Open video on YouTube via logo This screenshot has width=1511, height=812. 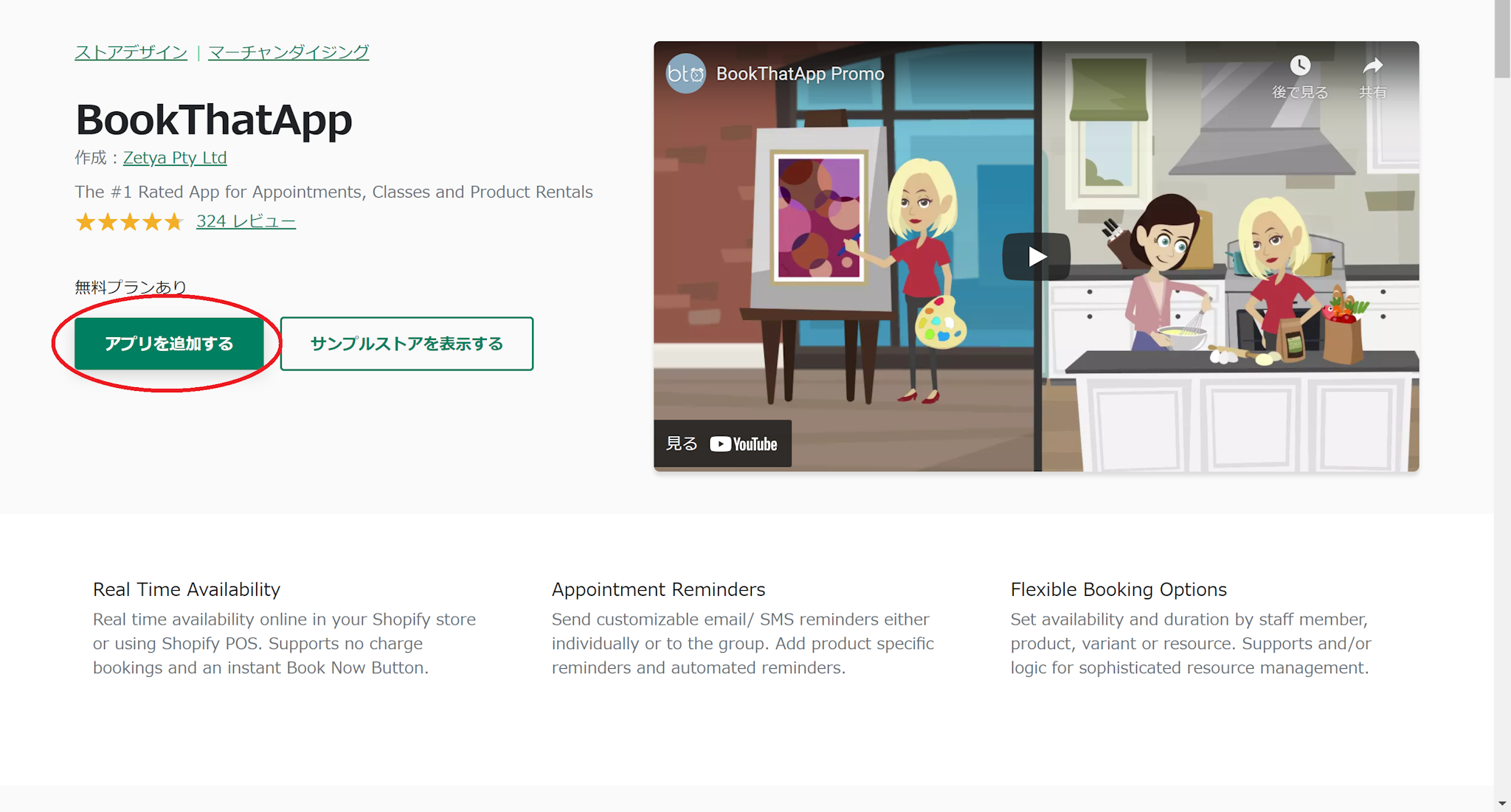pos(744,444)
